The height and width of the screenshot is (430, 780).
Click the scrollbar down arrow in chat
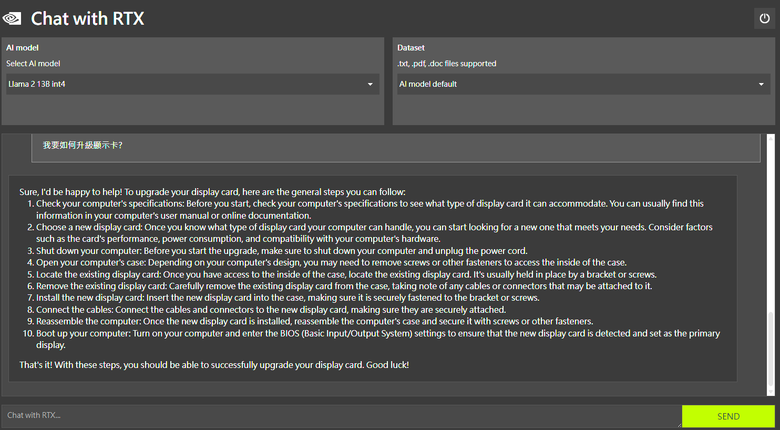(x=771, y=393)
